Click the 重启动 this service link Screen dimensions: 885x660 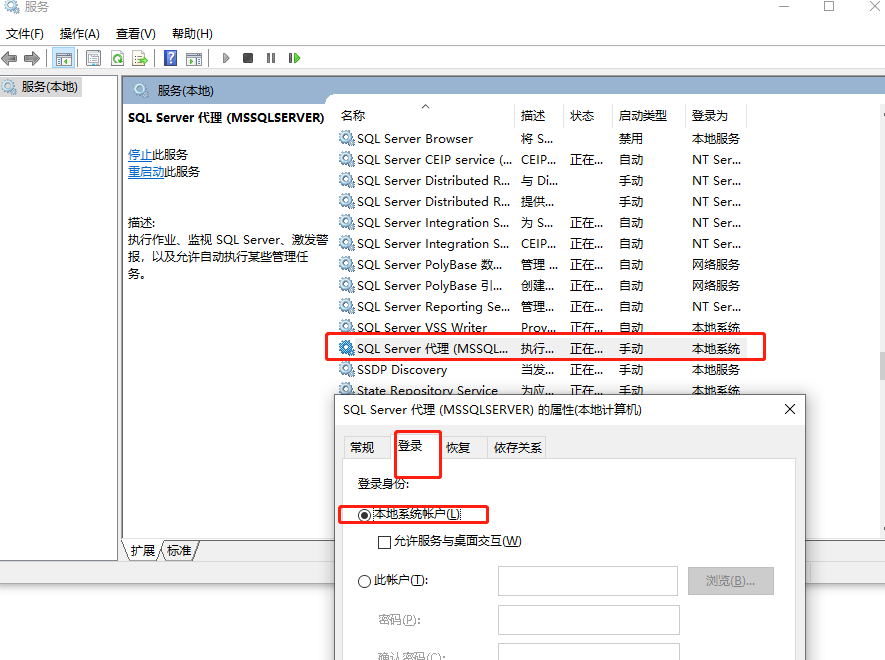point(146,171)
